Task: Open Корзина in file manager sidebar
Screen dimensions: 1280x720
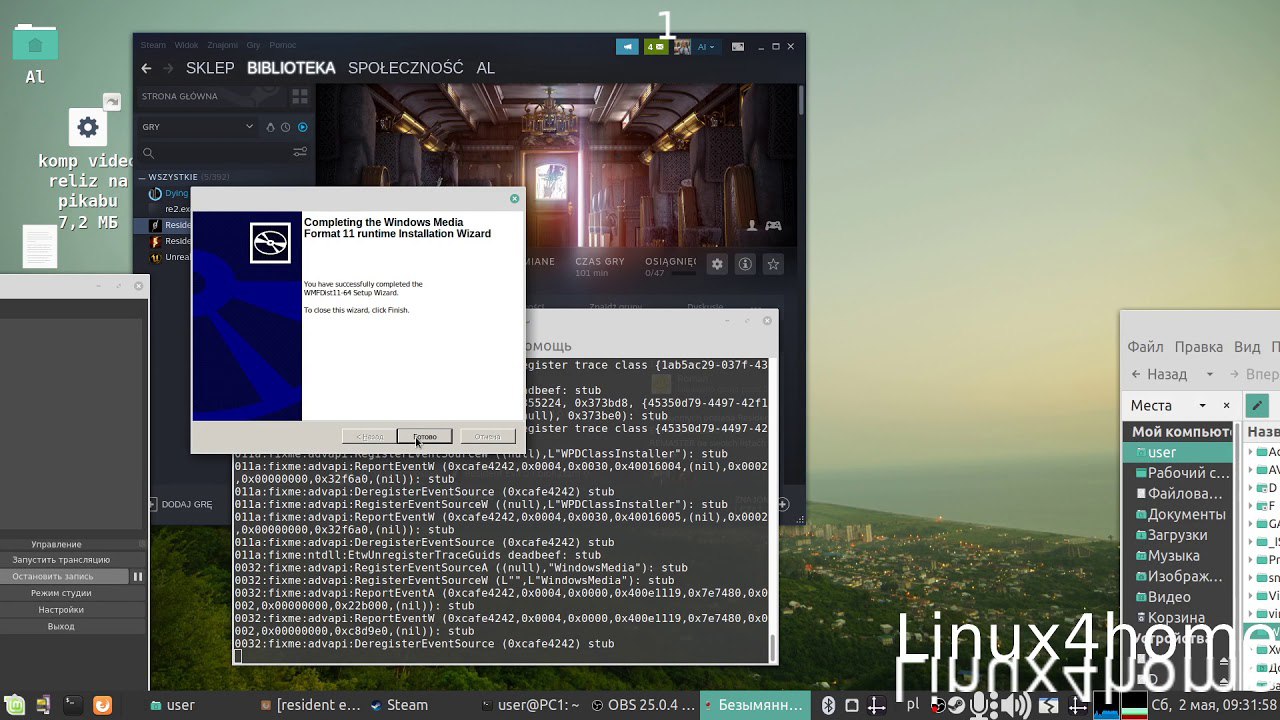Action: click(x=1180, y=618)
